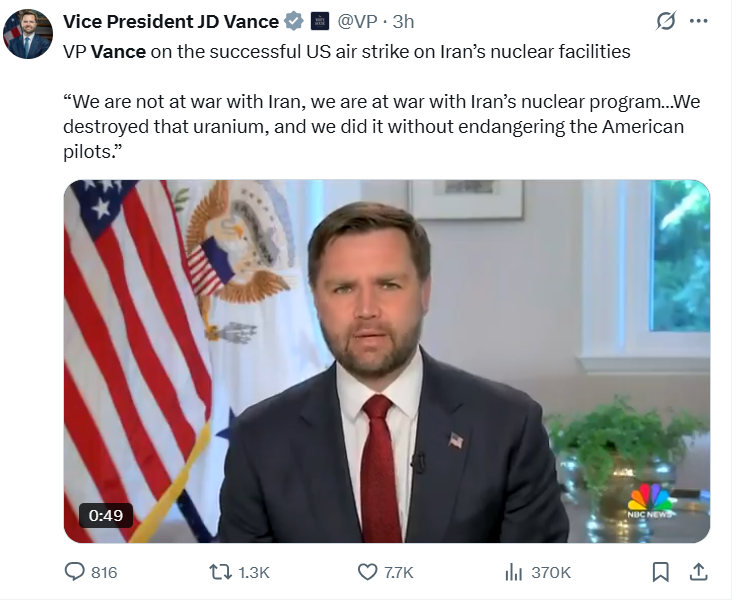
Task: Click the reply speech bubble icon
Action: pos(75,572)
